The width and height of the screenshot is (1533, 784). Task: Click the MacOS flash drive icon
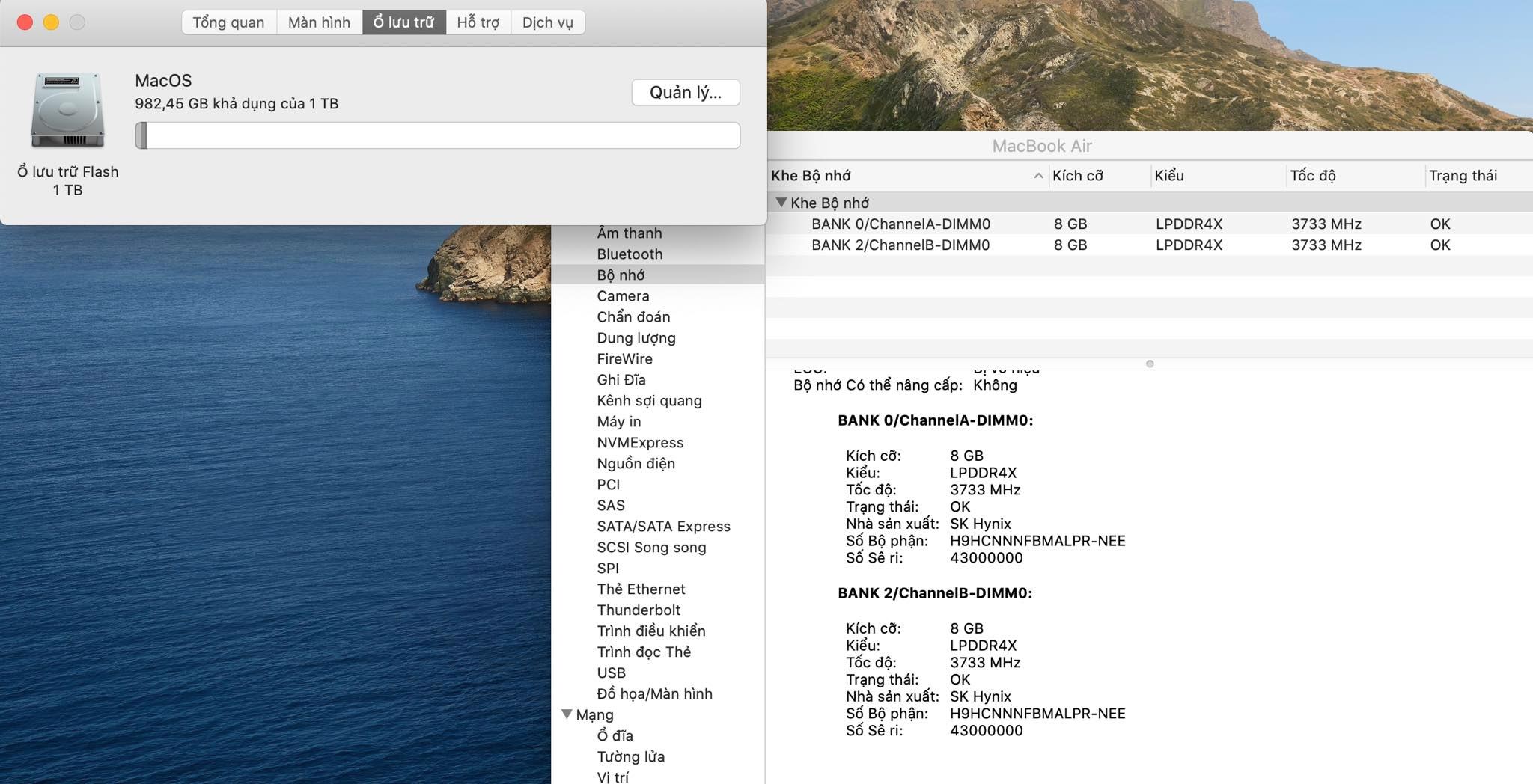pos(67,110)
